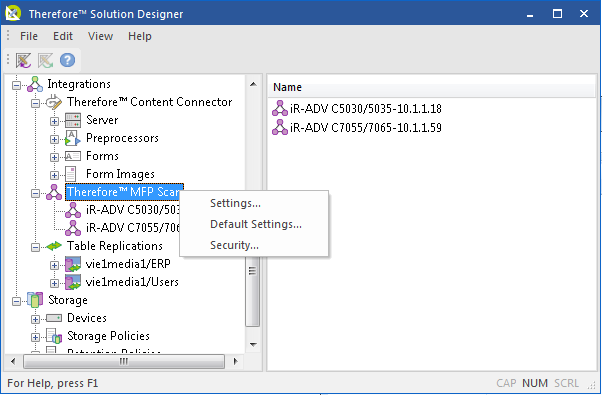This screenshot has width=602, height=395.
Task: Collapse the Integrations tree node
Action: coord(16,85)
